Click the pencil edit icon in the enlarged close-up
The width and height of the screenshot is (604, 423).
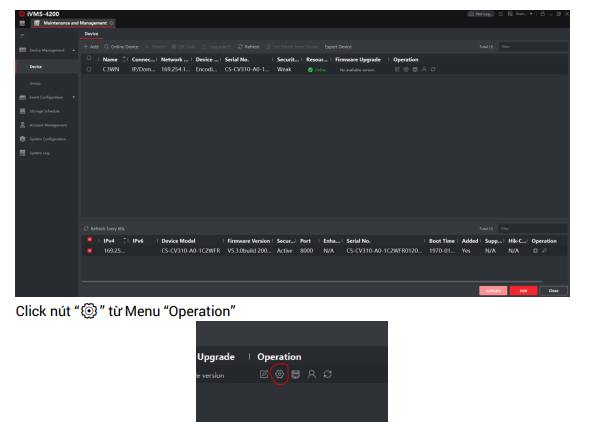coord(264,374)
